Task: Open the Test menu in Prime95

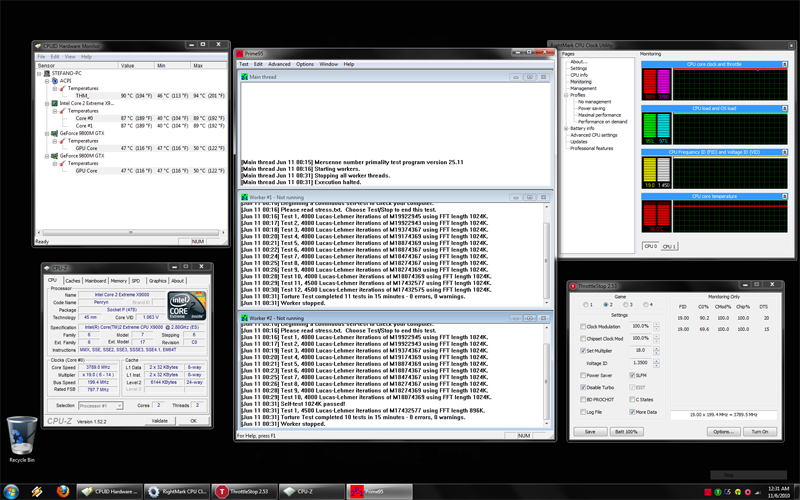Action: (244, 64)
